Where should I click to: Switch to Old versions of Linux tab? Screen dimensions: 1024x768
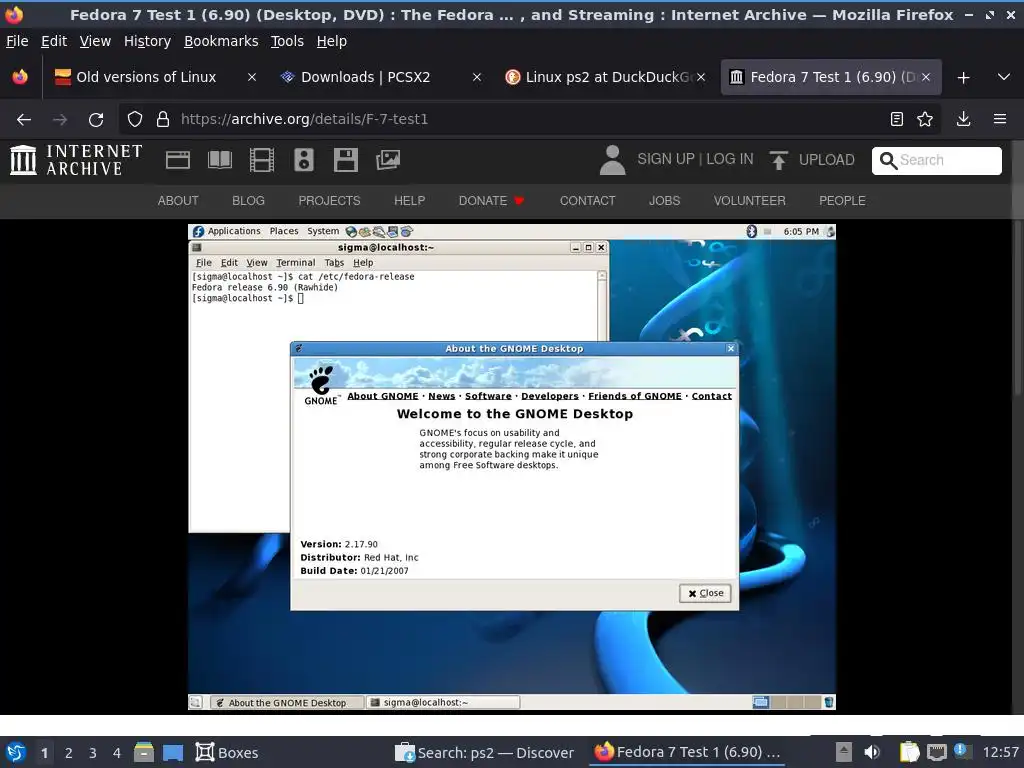click(x=146, y=77)
